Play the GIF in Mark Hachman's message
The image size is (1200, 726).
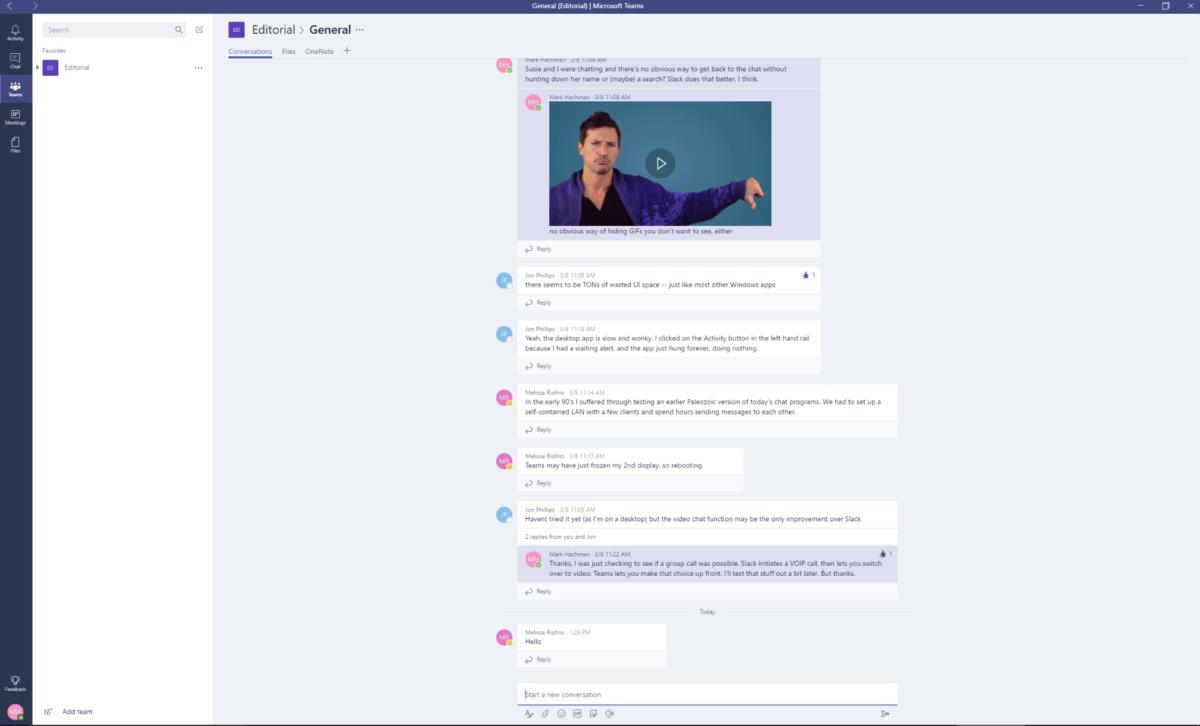[660, 163]
